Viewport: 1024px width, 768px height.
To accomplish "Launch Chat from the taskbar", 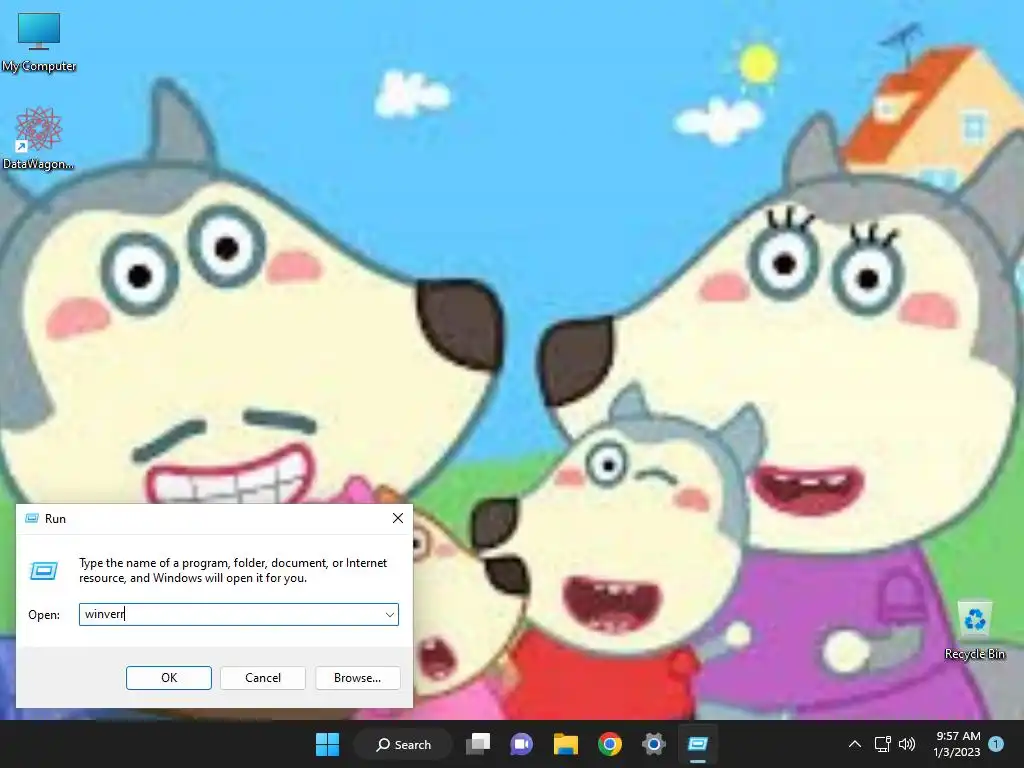I will coord(521,744).
